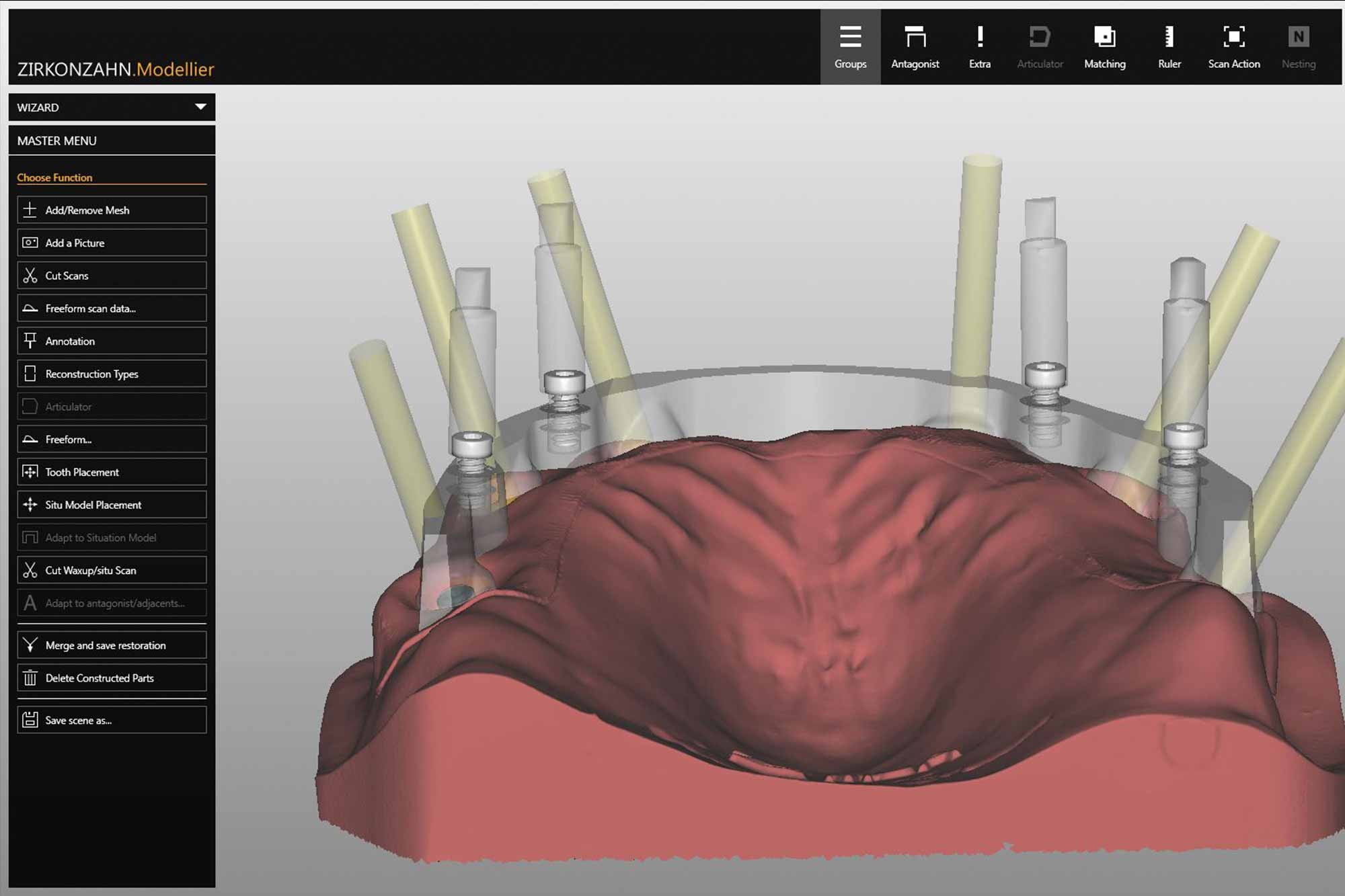The width and height of the screenshot is (1345, 896).
Task: Click the floppy disk icon beside Save scene
Action: (x=30, y=720)
